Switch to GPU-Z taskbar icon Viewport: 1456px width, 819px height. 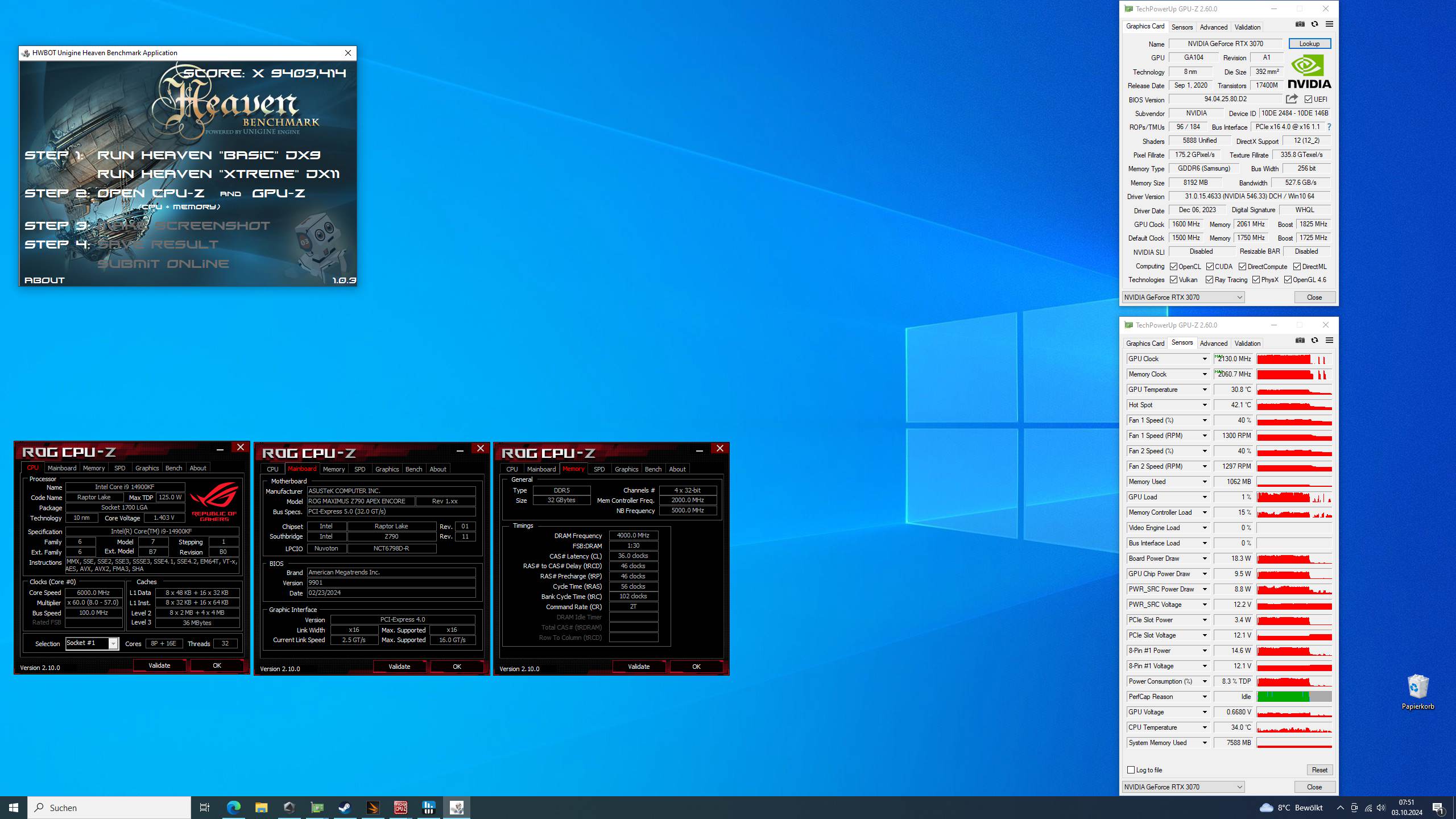(317, 808)
